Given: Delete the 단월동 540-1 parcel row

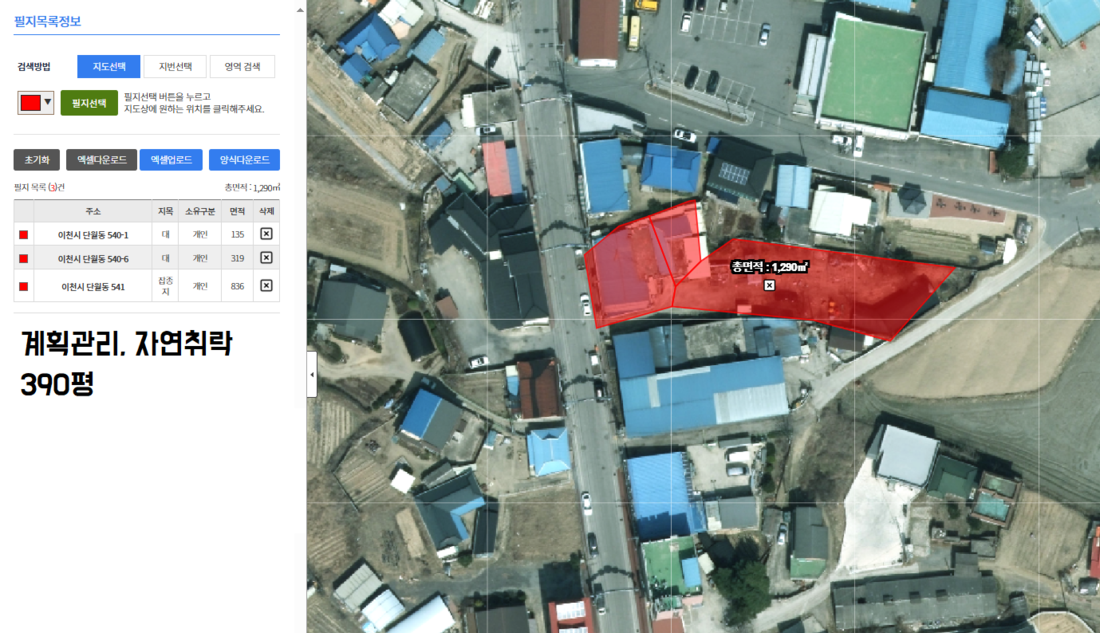Looking at the screenshot, I should 266,234.
